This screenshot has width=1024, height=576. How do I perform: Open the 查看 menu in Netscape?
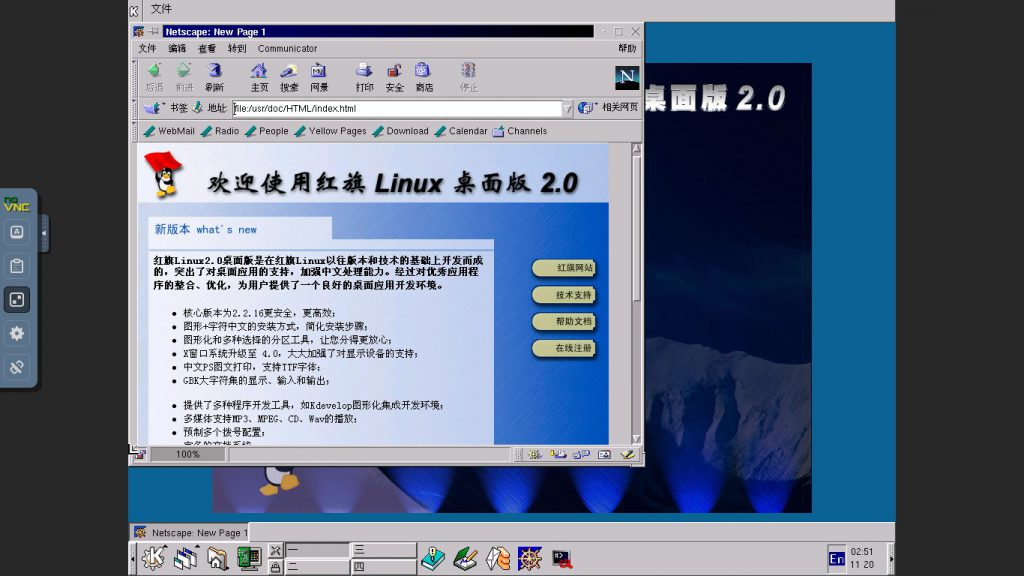(207, 48)
